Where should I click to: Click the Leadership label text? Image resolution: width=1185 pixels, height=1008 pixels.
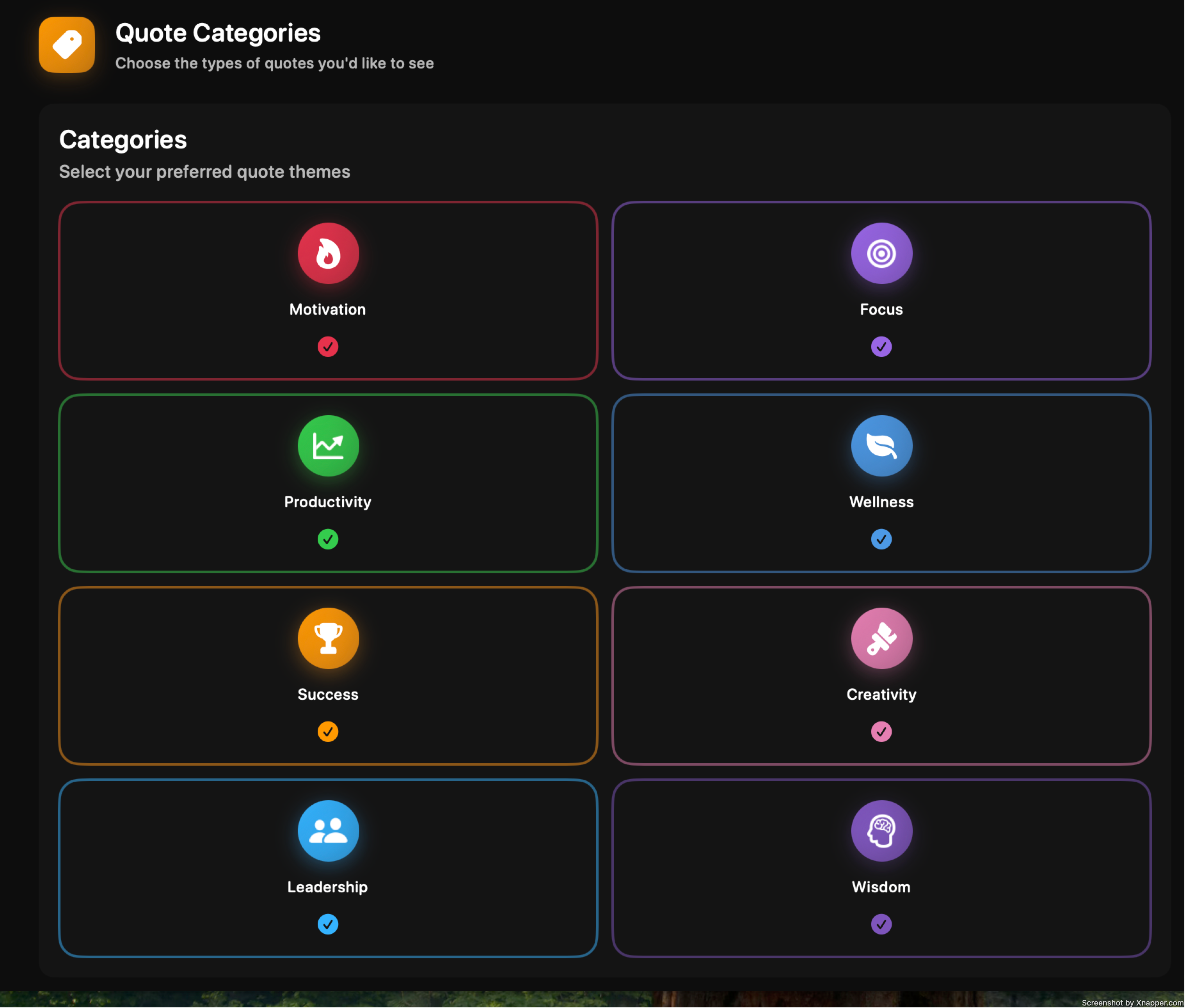click(x=328, y=887)
